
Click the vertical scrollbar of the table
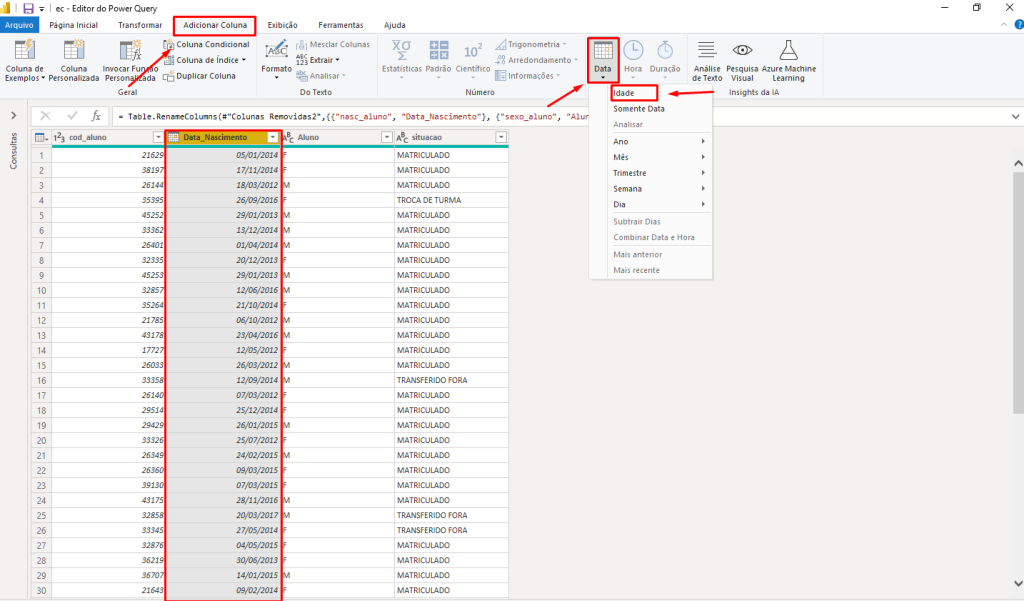(1018, 300)
